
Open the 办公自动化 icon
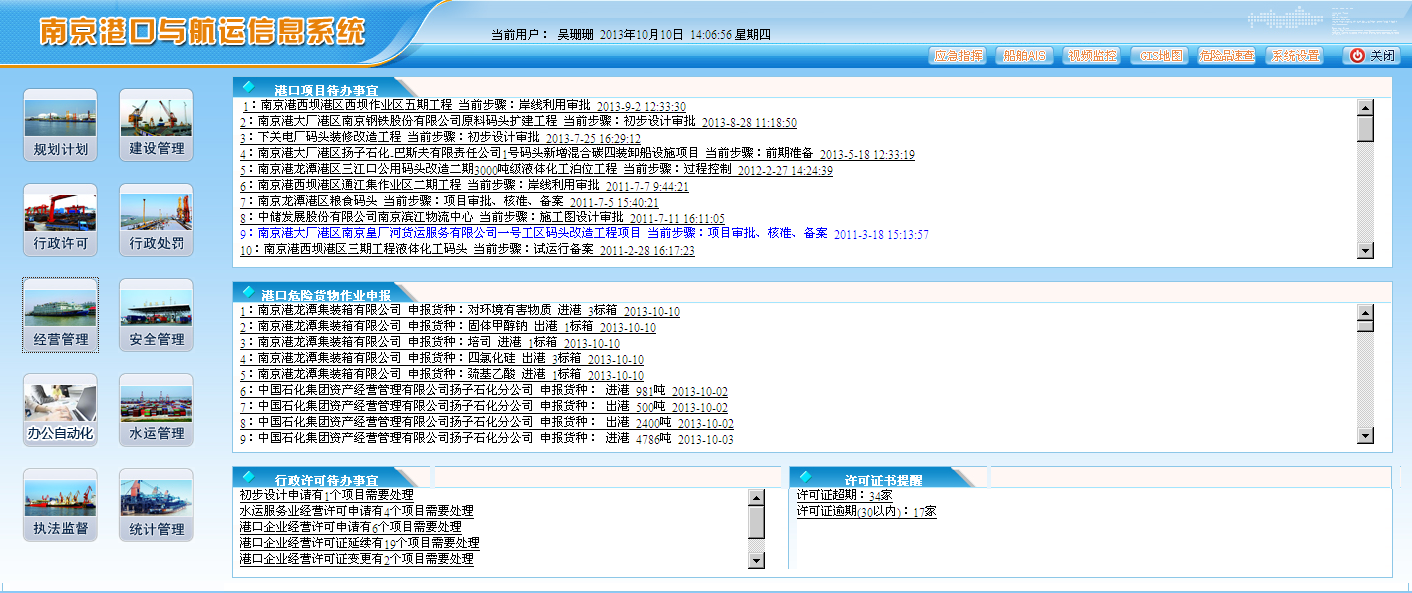(60, 411)
